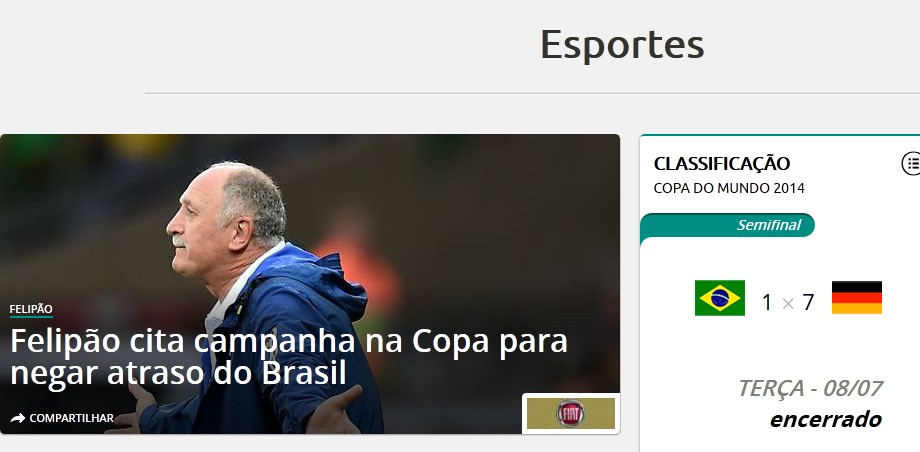The width and height of the screenshot is (920, 452).
Task: Click the Fiat sponsor logo
Action: coord(570,413)
